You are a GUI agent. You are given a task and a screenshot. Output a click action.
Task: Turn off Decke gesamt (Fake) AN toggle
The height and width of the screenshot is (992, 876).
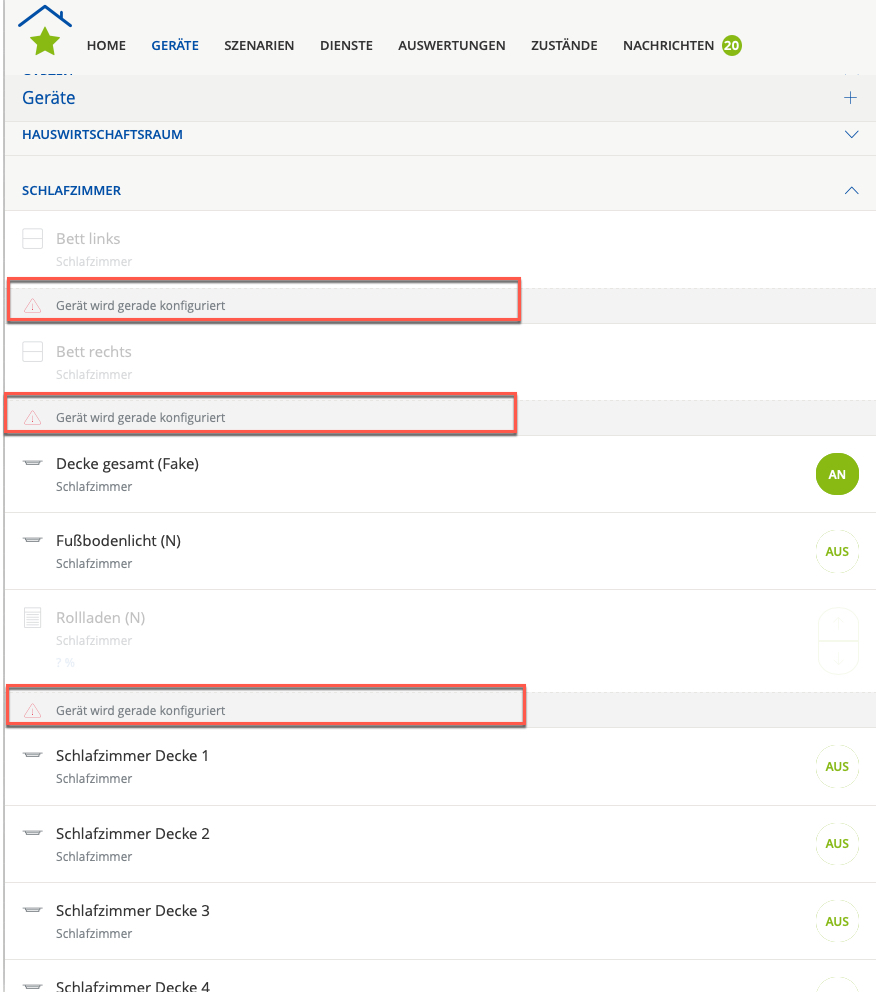coord(837,474)
